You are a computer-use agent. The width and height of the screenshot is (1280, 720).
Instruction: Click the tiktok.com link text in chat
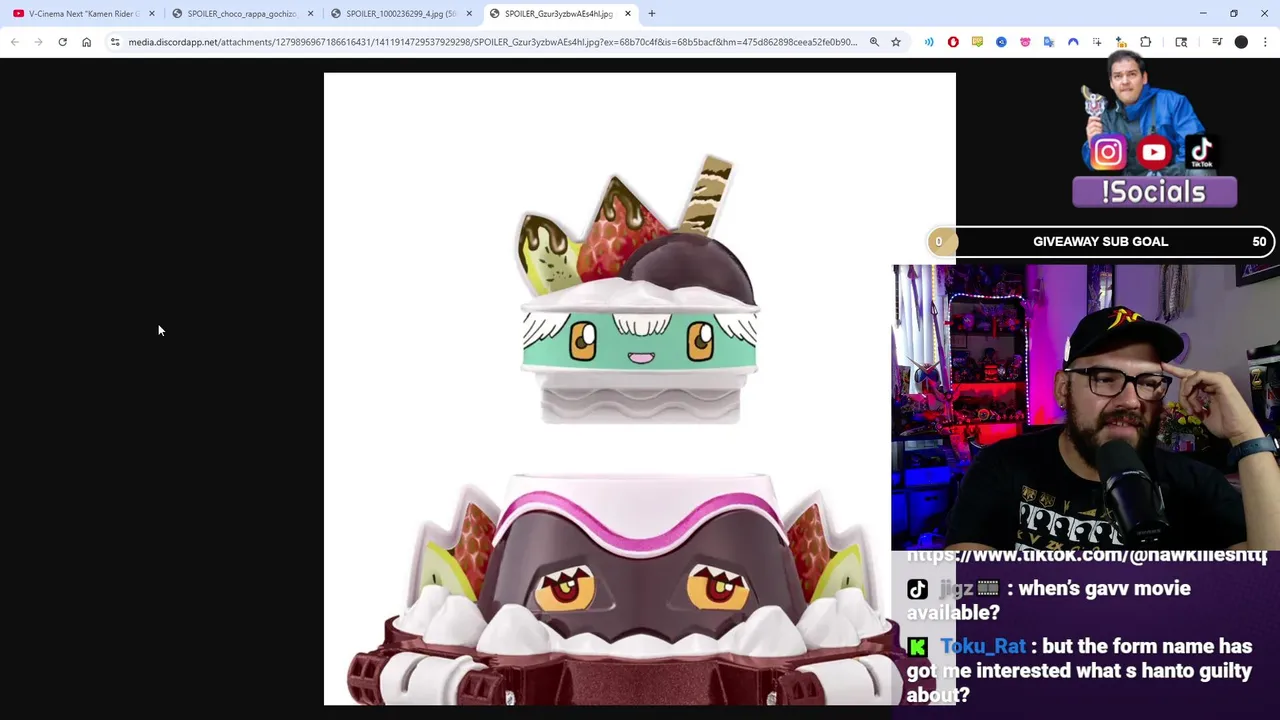[1086, 555]
